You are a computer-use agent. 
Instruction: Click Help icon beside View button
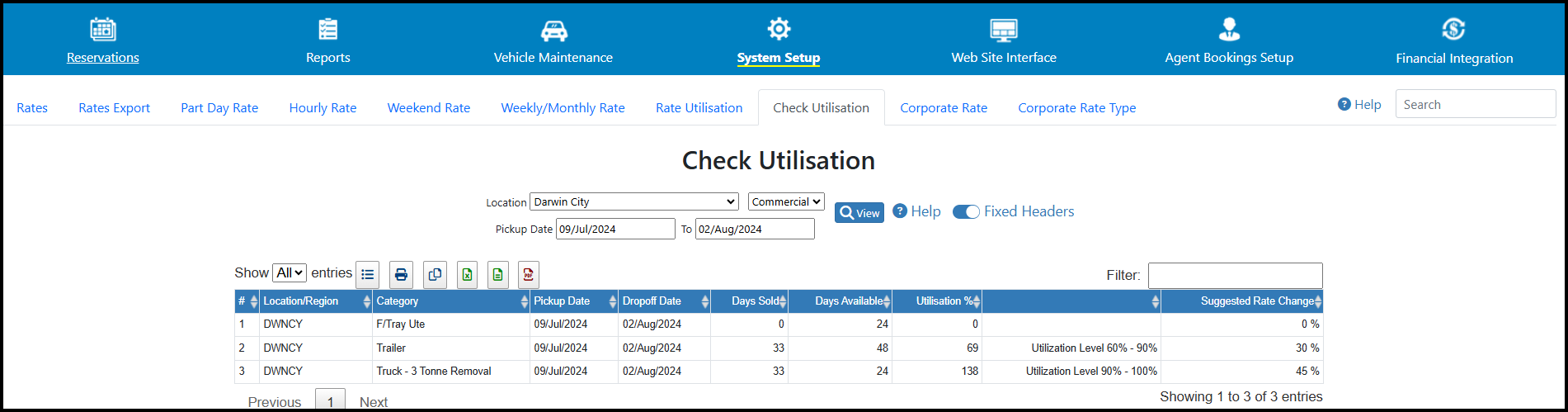coord(900,211)
